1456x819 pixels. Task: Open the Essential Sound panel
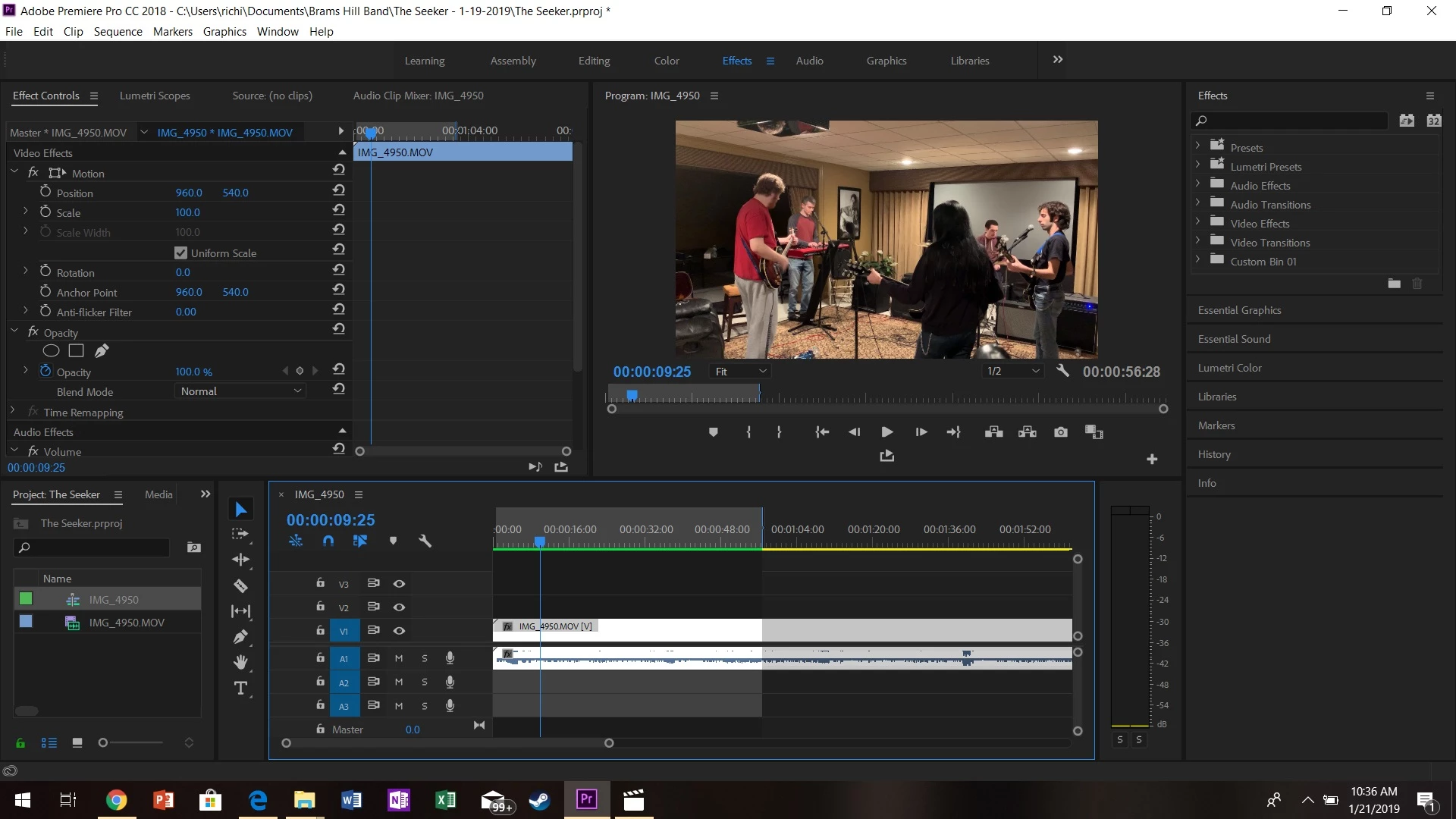click(1234, 339)
